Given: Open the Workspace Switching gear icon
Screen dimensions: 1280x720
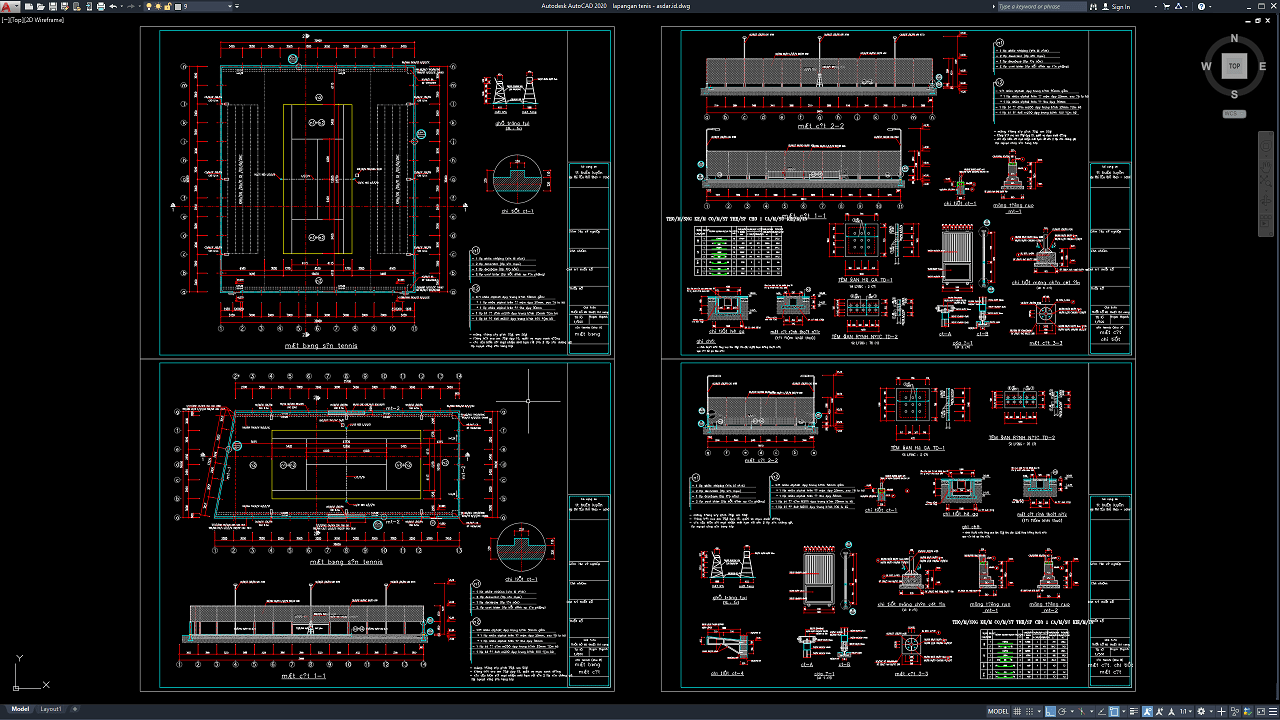Looking at the screenshot, I should tap(1201, 712).
